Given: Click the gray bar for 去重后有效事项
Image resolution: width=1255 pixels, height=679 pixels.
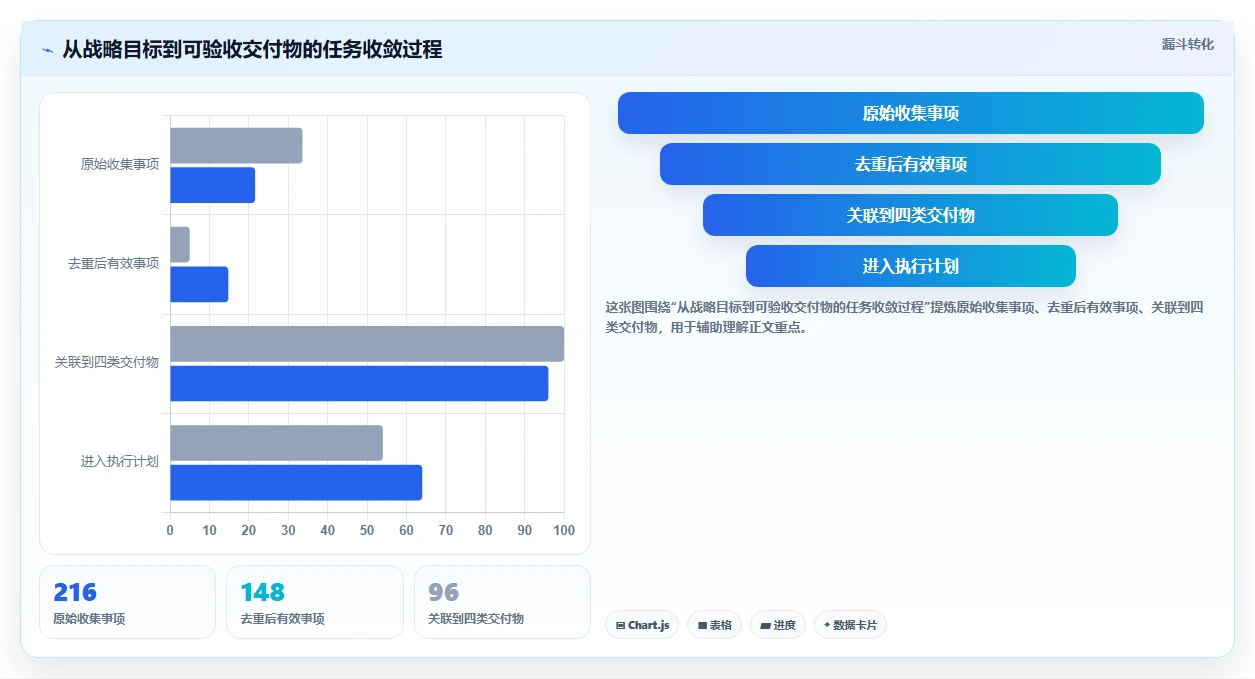Looking at the screenshot, I should click(180, 245).
